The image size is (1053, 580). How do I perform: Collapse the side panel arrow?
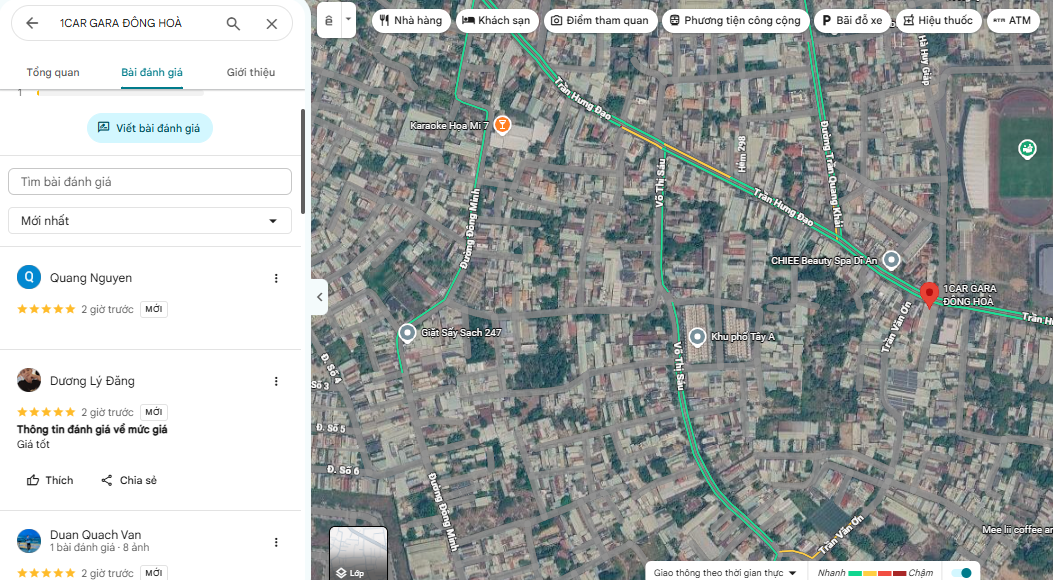(x=320, y=297)
